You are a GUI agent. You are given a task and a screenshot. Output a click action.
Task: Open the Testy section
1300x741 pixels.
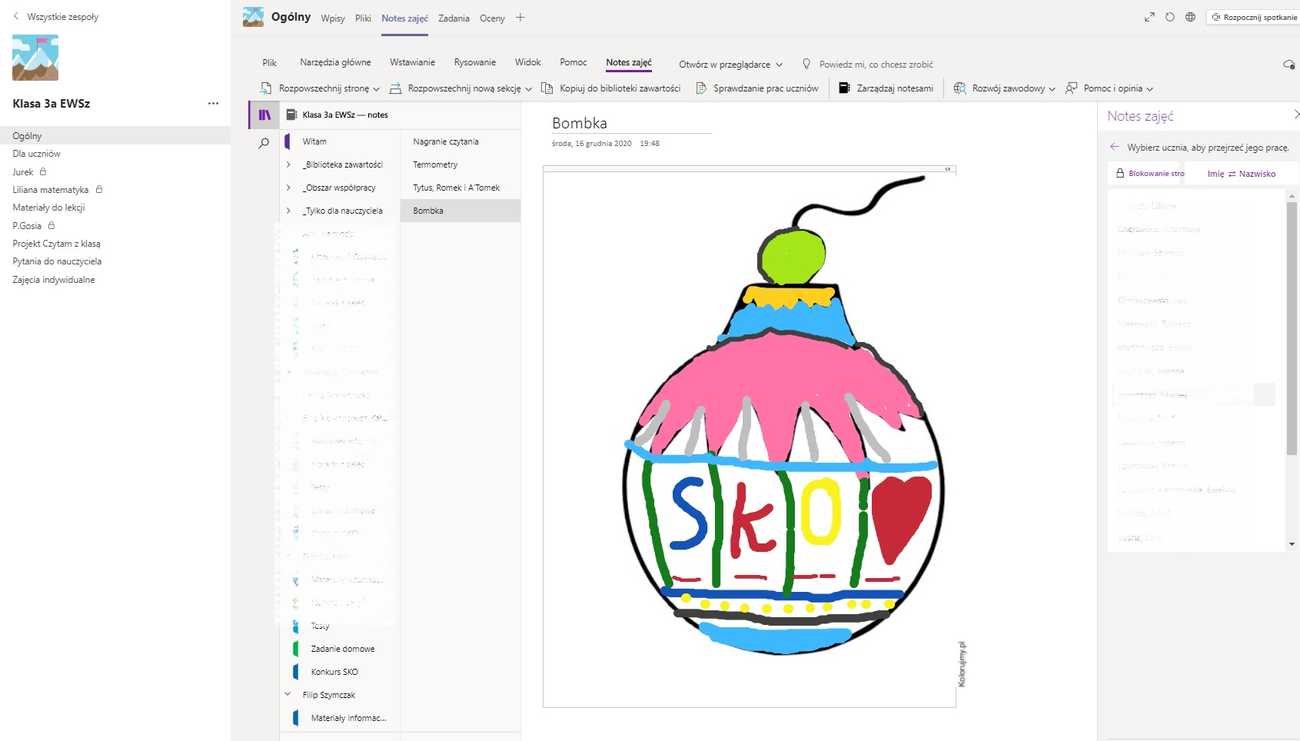(320, 626)
